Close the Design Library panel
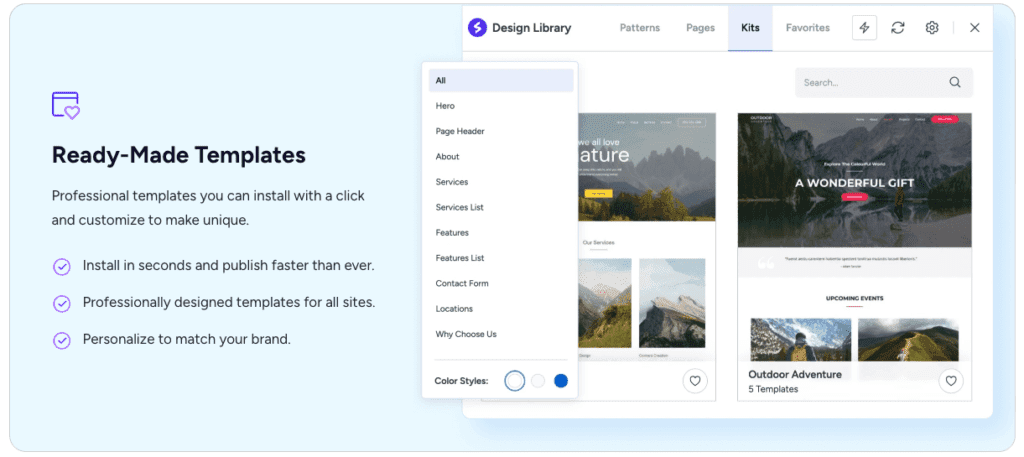The width and height of the screenshot is (1024, 457). click(x=974, y=27)
